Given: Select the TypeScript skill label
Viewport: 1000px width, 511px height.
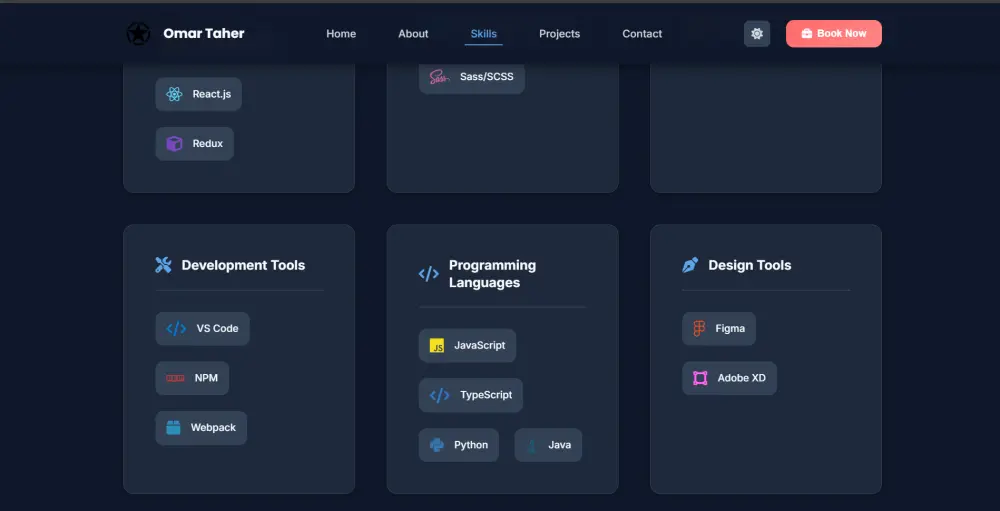Looking at the screenshot, I should click(x=487, y=396).
